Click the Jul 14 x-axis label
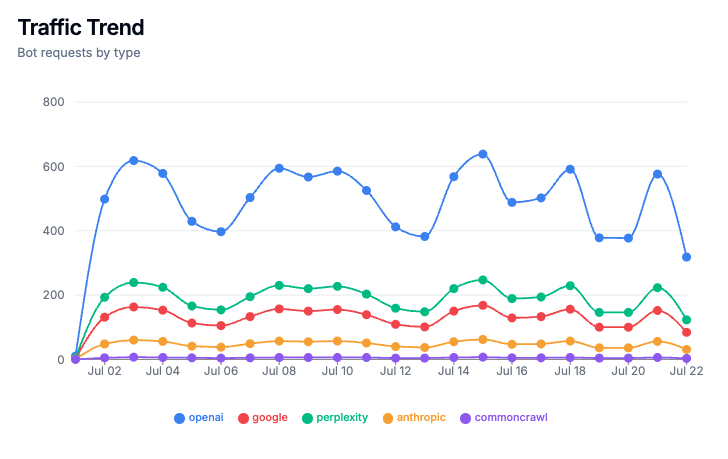Screen dimensions: 728x459 point(454,371)
